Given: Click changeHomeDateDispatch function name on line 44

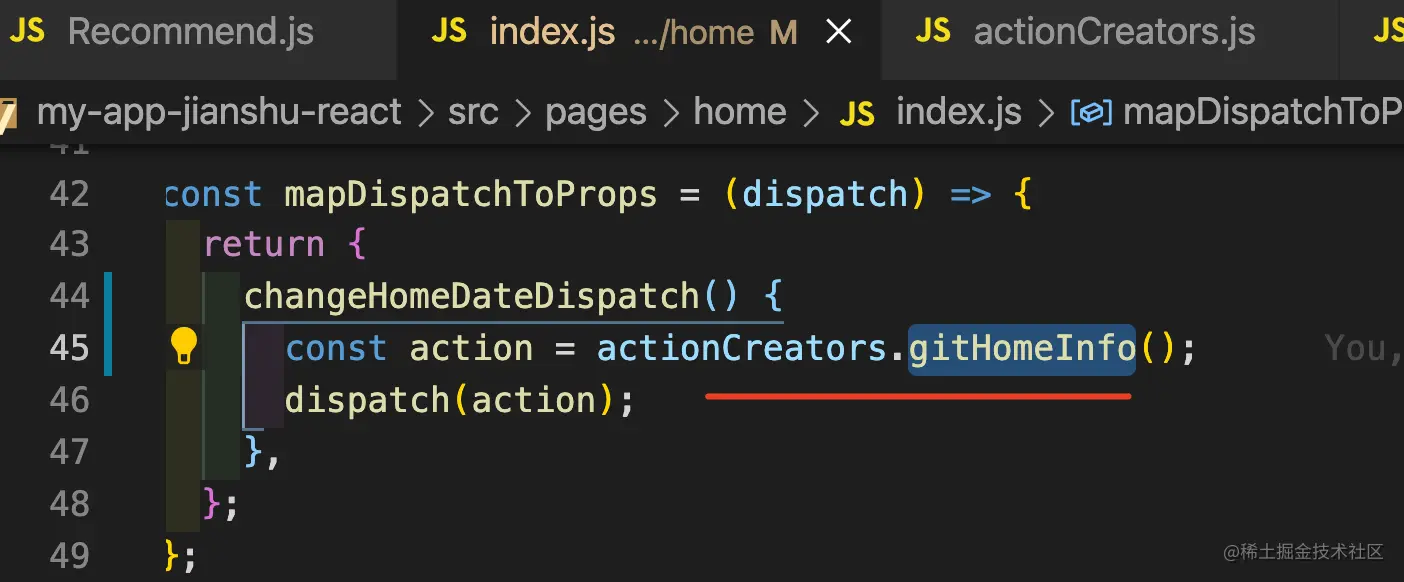Looking at the screenshot, I should [x=472, y=296].
